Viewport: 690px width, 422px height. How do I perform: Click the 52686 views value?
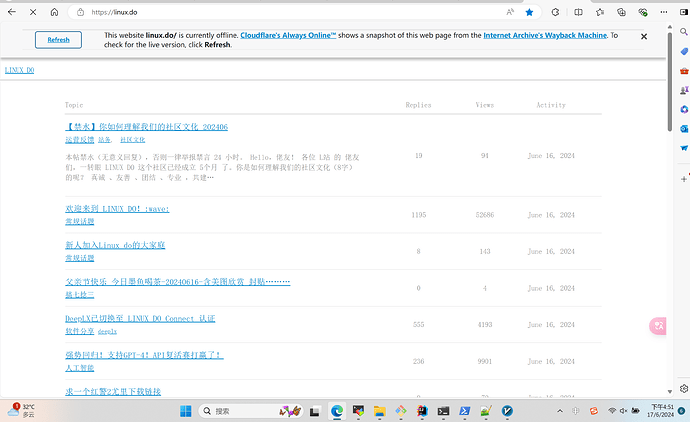(x=484, y=215)
